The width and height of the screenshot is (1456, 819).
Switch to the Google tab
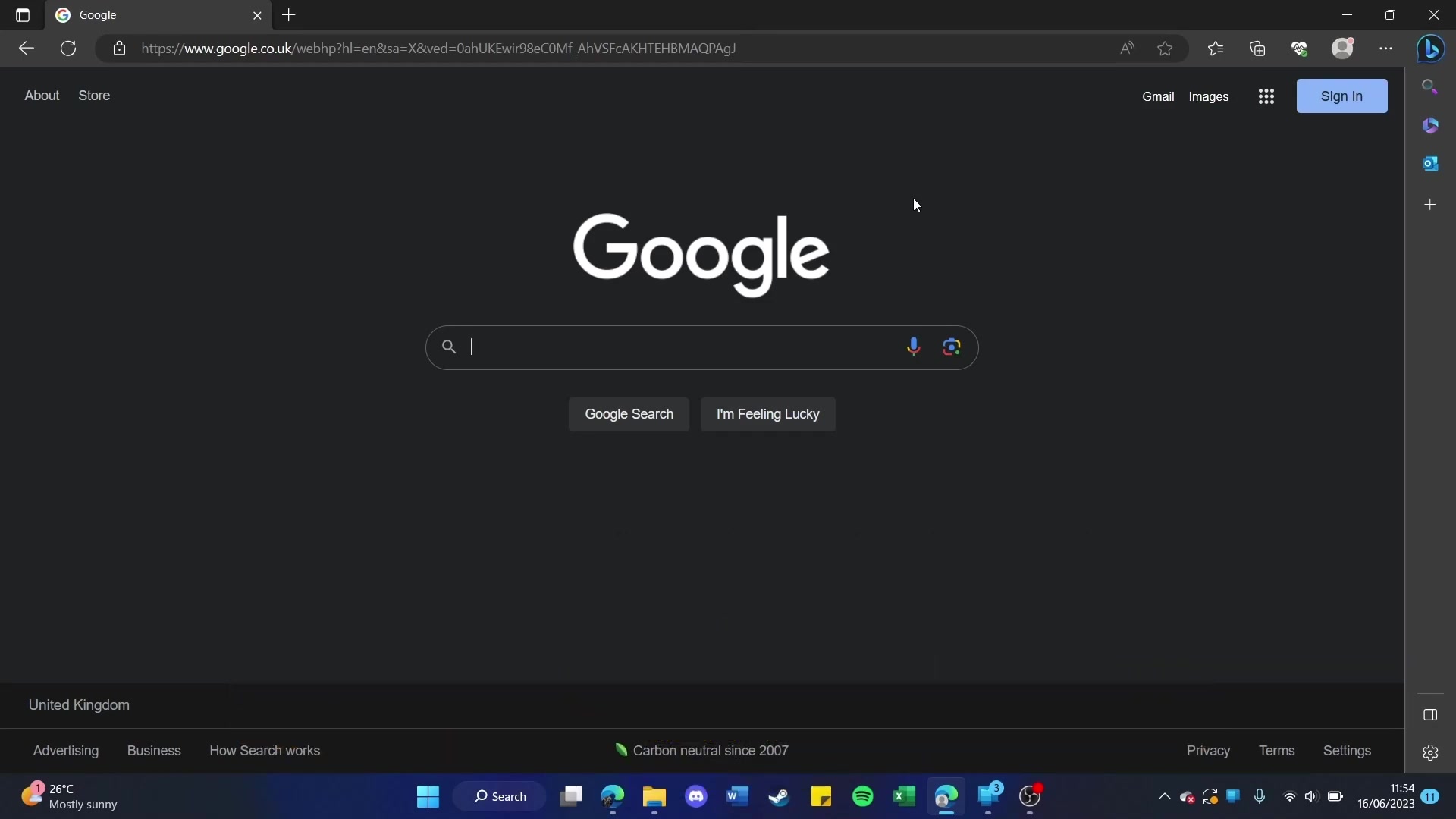pos(159,15)
